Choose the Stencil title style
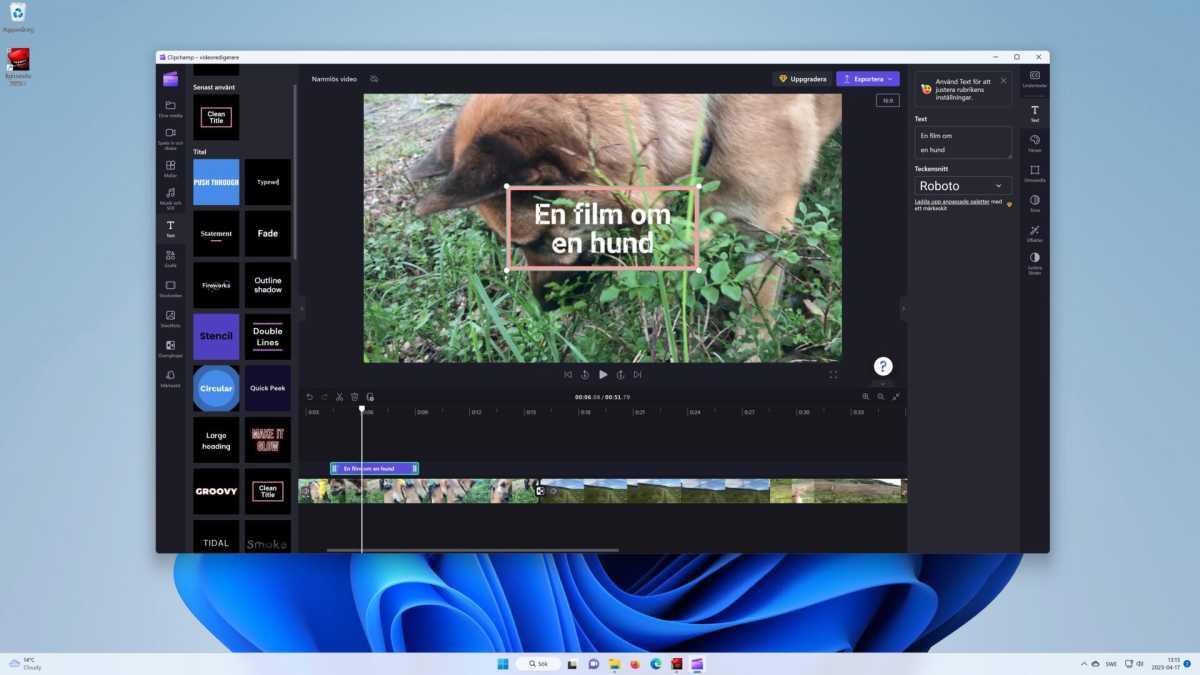Image resolution: width=1200 pixels, height=675 pixels. click(215, 336)
